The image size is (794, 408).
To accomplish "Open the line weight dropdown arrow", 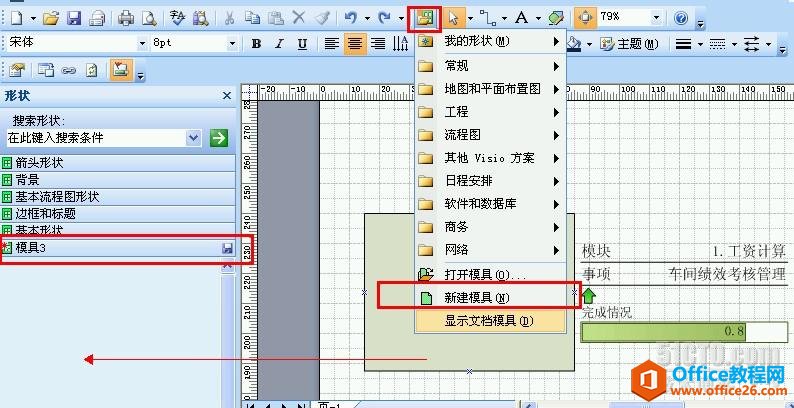I will click(x=700, y=45).
